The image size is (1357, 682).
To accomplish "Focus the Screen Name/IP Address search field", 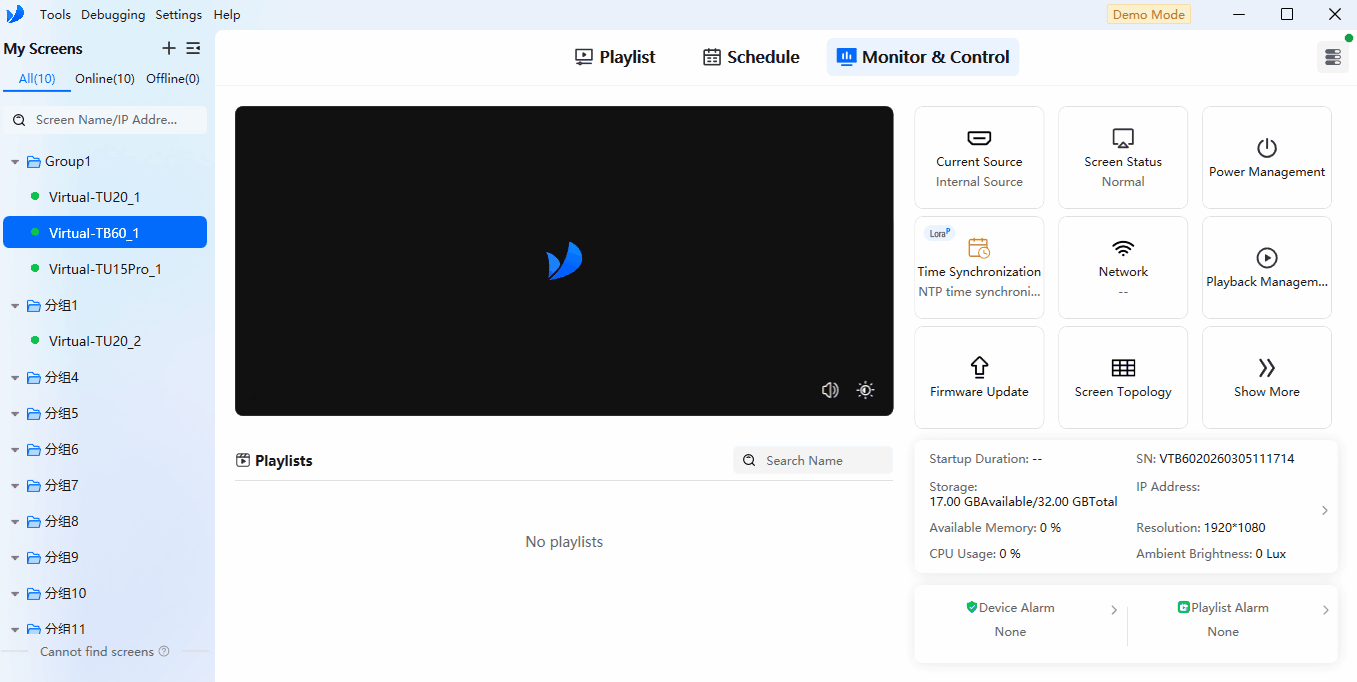I will click(x=105, y=120).
